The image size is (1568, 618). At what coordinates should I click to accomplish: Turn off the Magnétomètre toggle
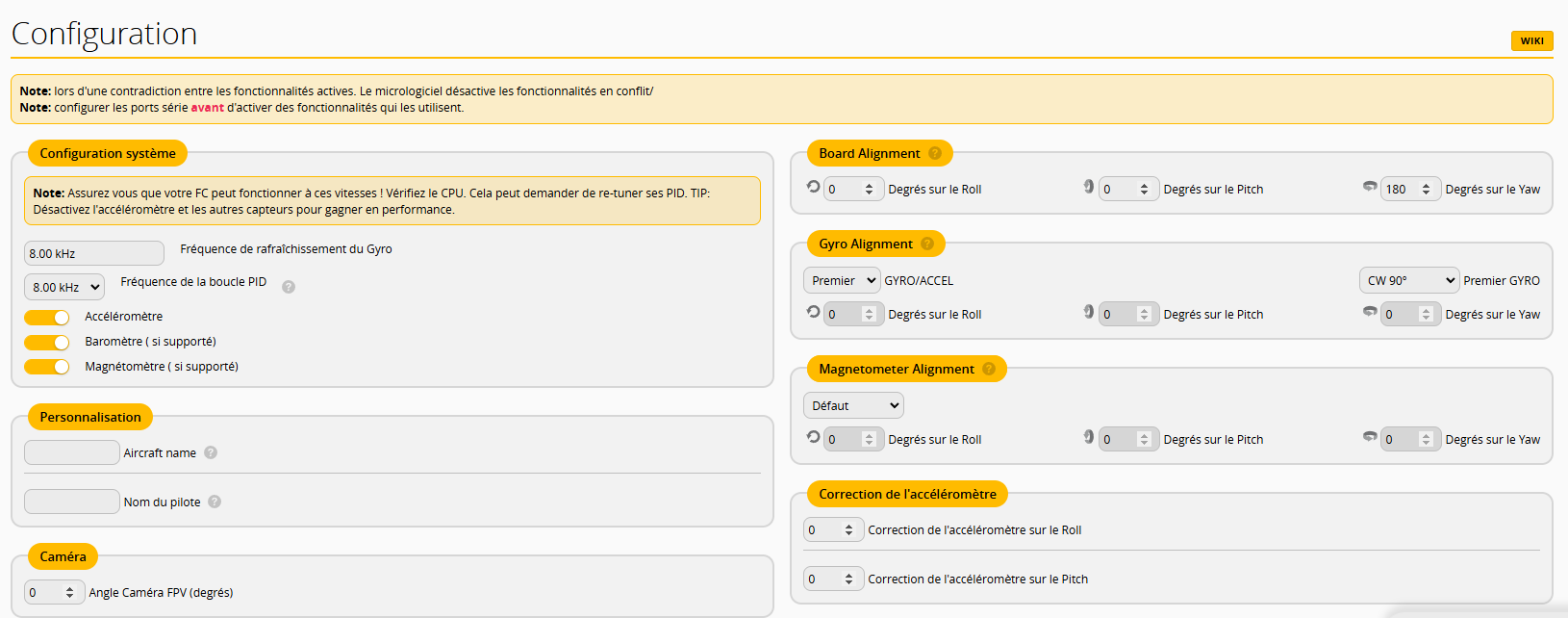(x=47, y=367)
